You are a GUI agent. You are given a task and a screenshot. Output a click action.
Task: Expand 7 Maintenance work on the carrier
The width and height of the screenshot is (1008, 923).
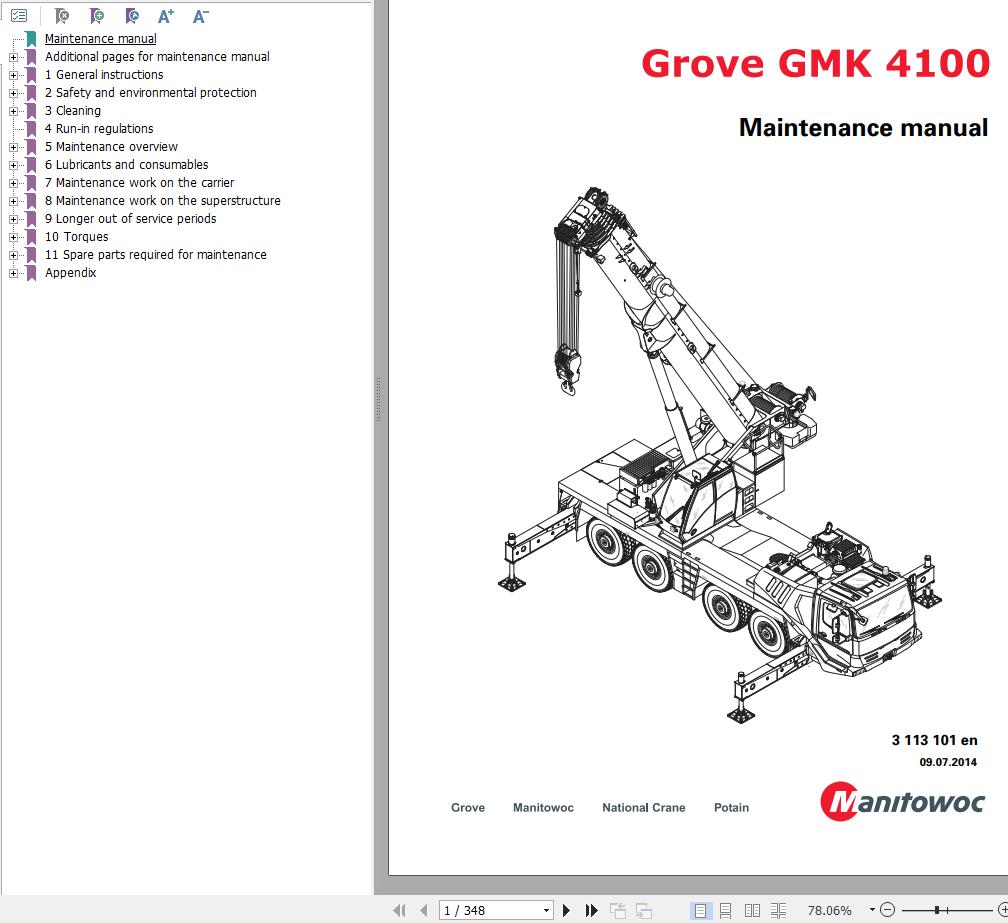(13, 183)
